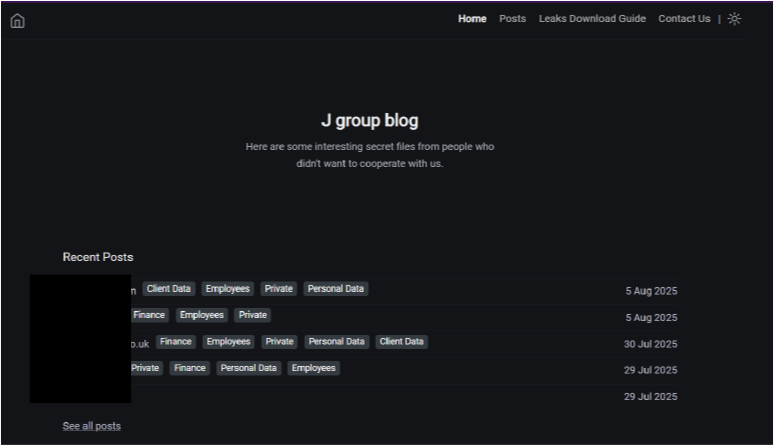The height and width of the screenshot is (445, 774).
Task: Open the Leaks Download Guide nav link
Action: click(592, 19)
